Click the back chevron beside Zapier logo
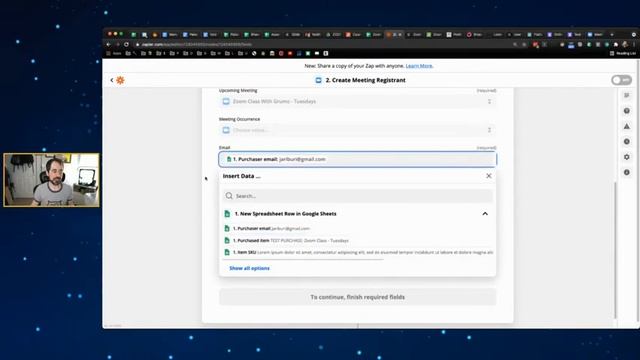Screen dimensions: 640x360 pyautogui.click(x=111, y=80)
